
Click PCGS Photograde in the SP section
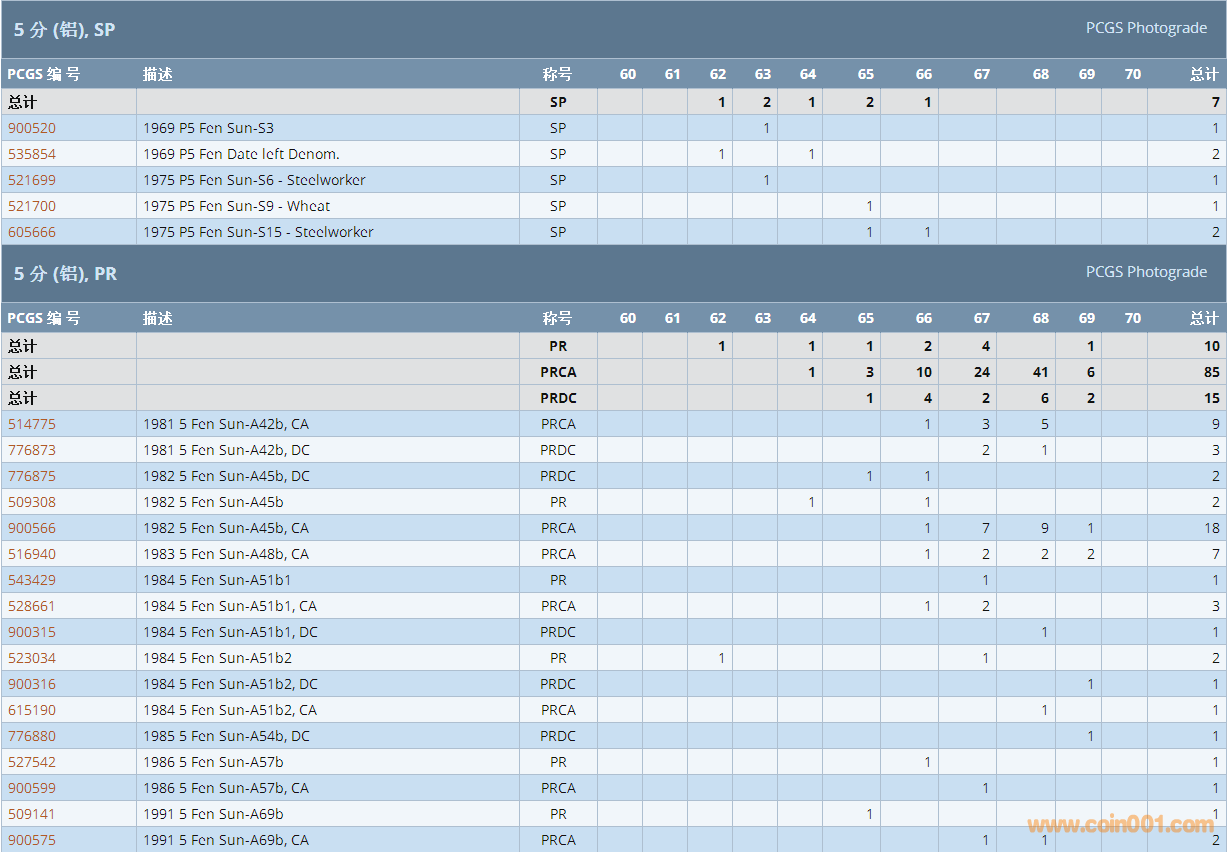click(1146, 28)
